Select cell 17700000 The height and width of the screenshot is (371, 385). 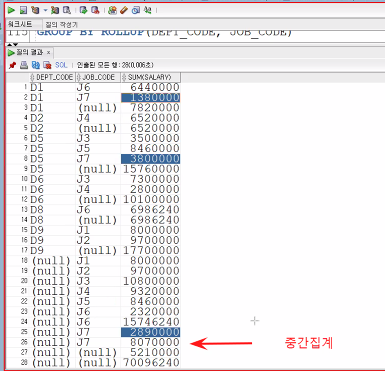151,250
